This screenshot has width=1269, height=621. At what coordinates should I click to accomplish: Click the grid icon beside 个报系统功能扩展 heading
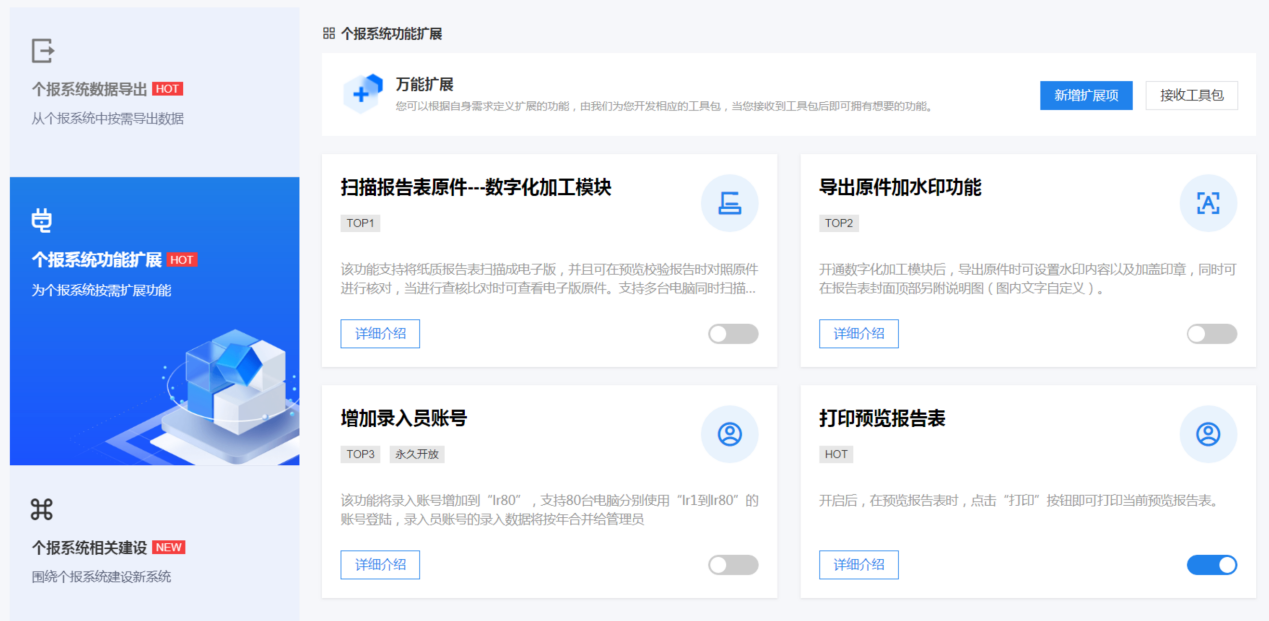pyautogui.click(x=329, y=34)
